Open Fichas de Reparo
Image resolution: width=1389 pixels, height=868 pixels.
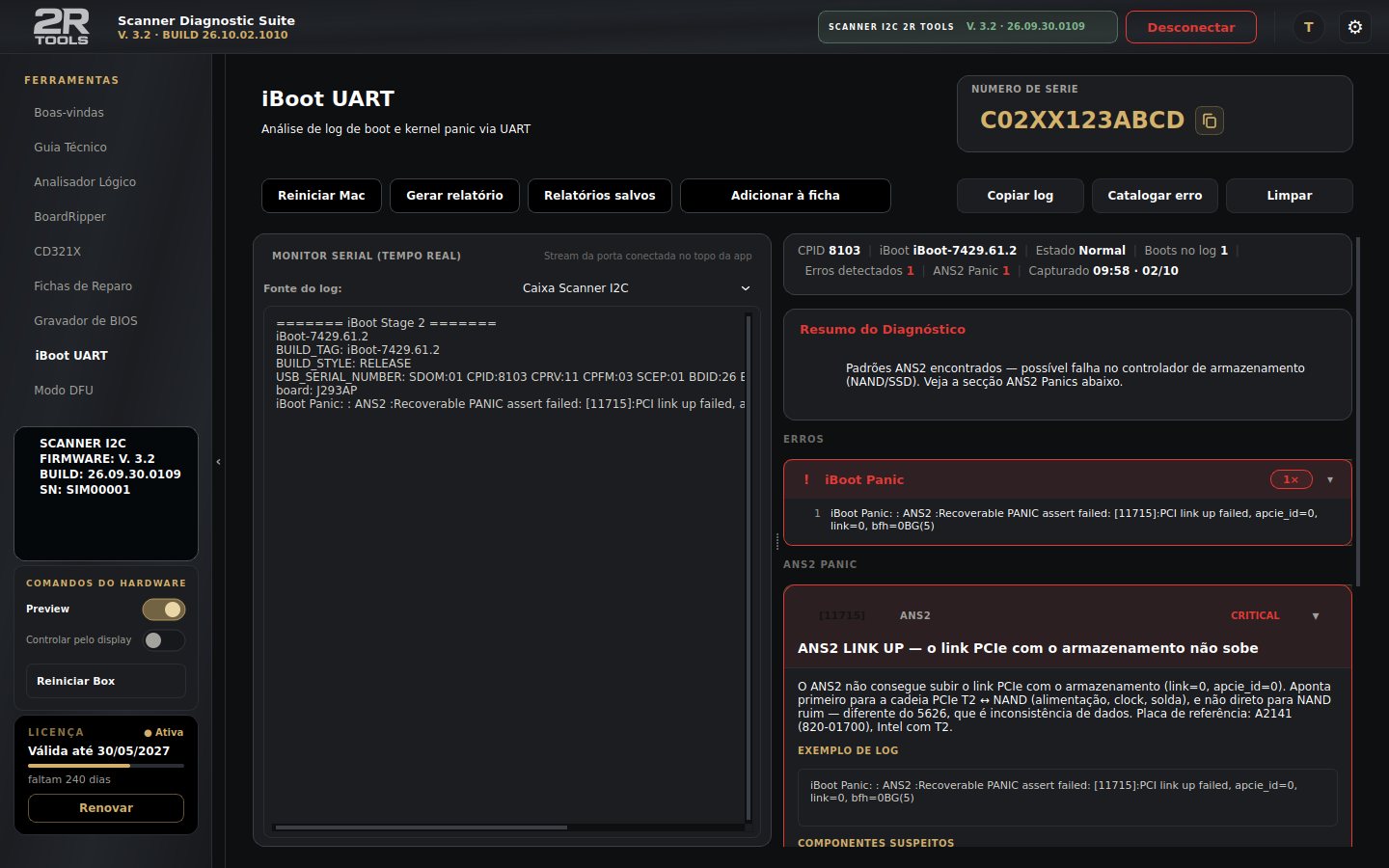83,286
